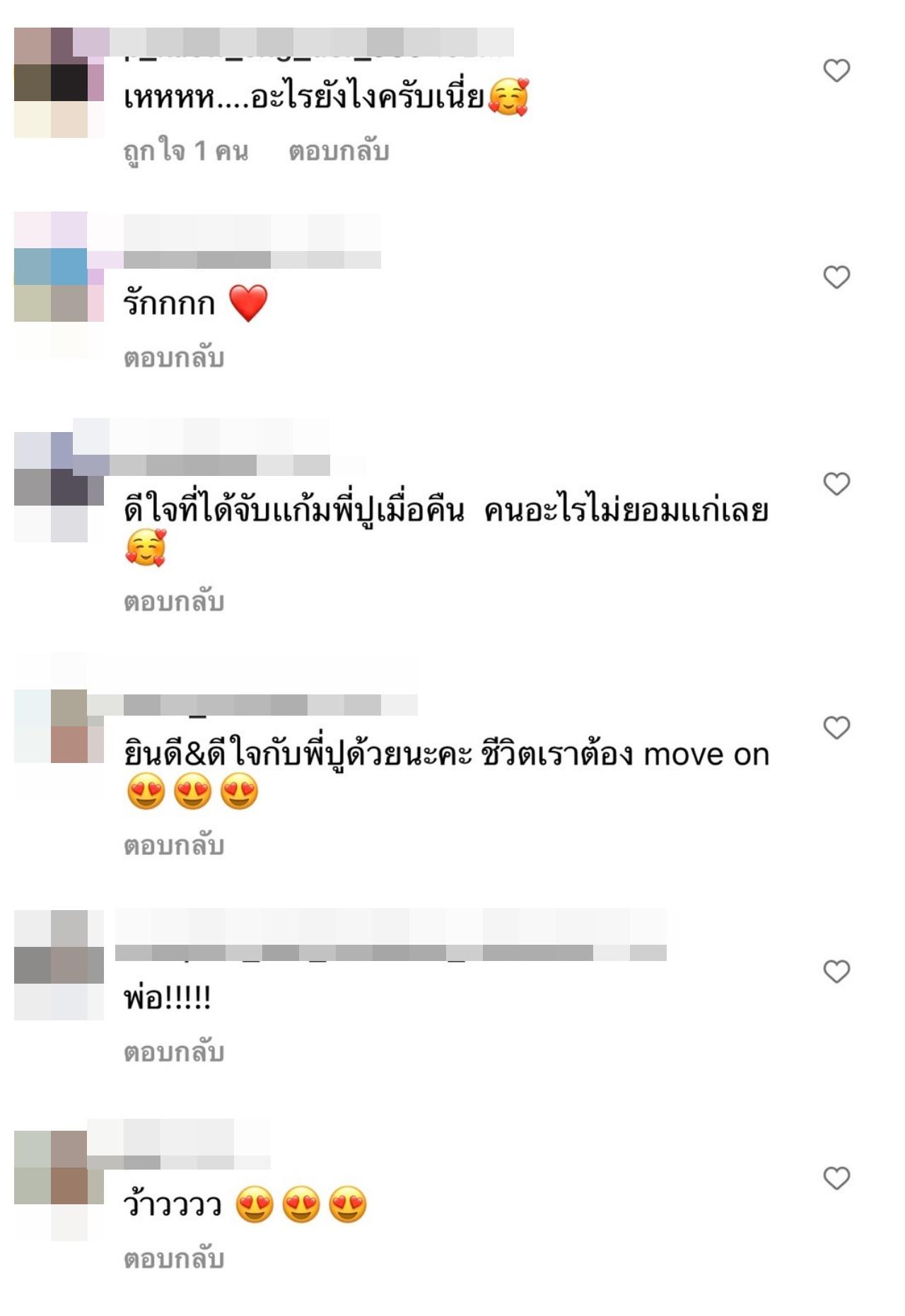Open profile picture of the first commenter
Viewport: 905px width, 1316px height.
(x=59, y=83)
